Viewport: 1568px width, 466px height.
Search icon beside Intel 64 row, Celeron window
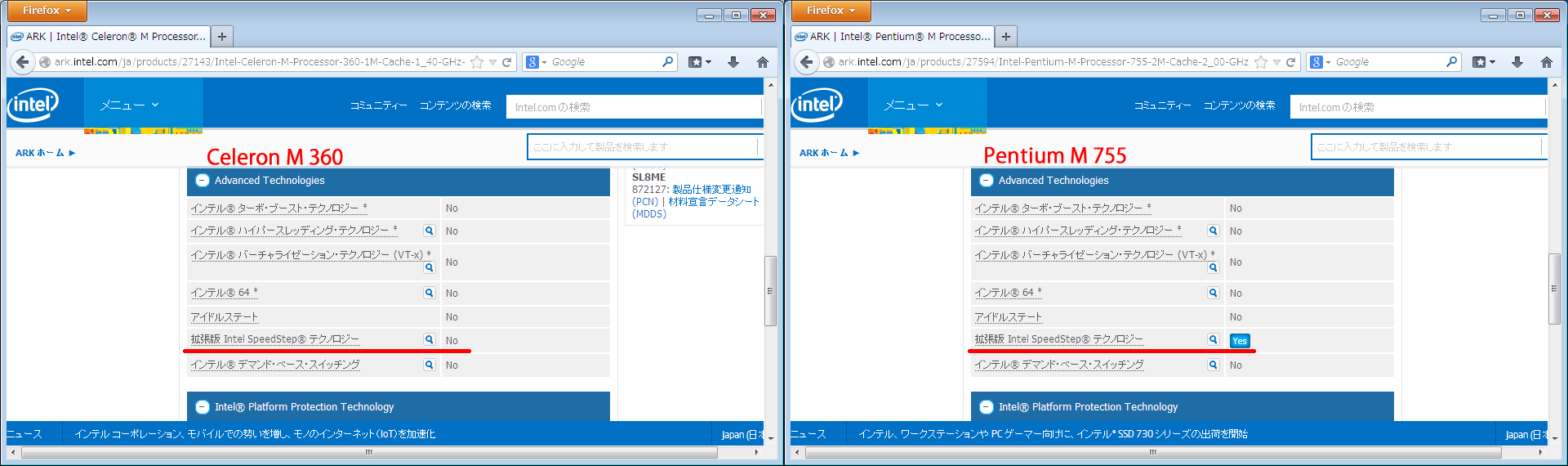pos(430,293)
